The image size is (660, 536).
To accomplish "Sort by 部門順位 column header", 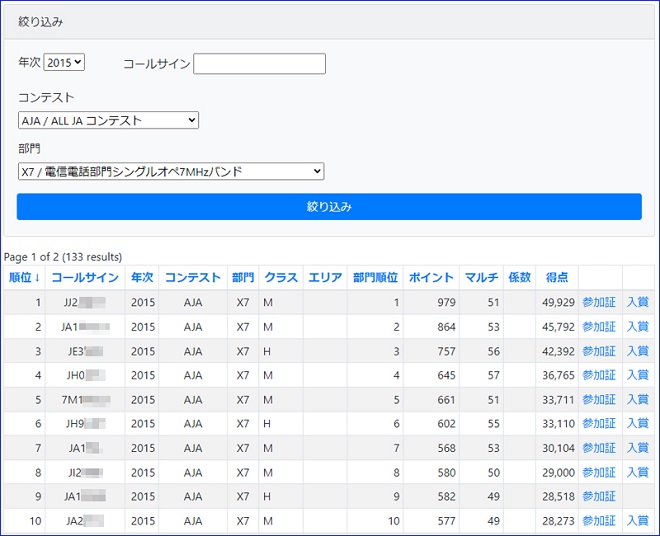I will pyautogui.click(x=375, y=277).
